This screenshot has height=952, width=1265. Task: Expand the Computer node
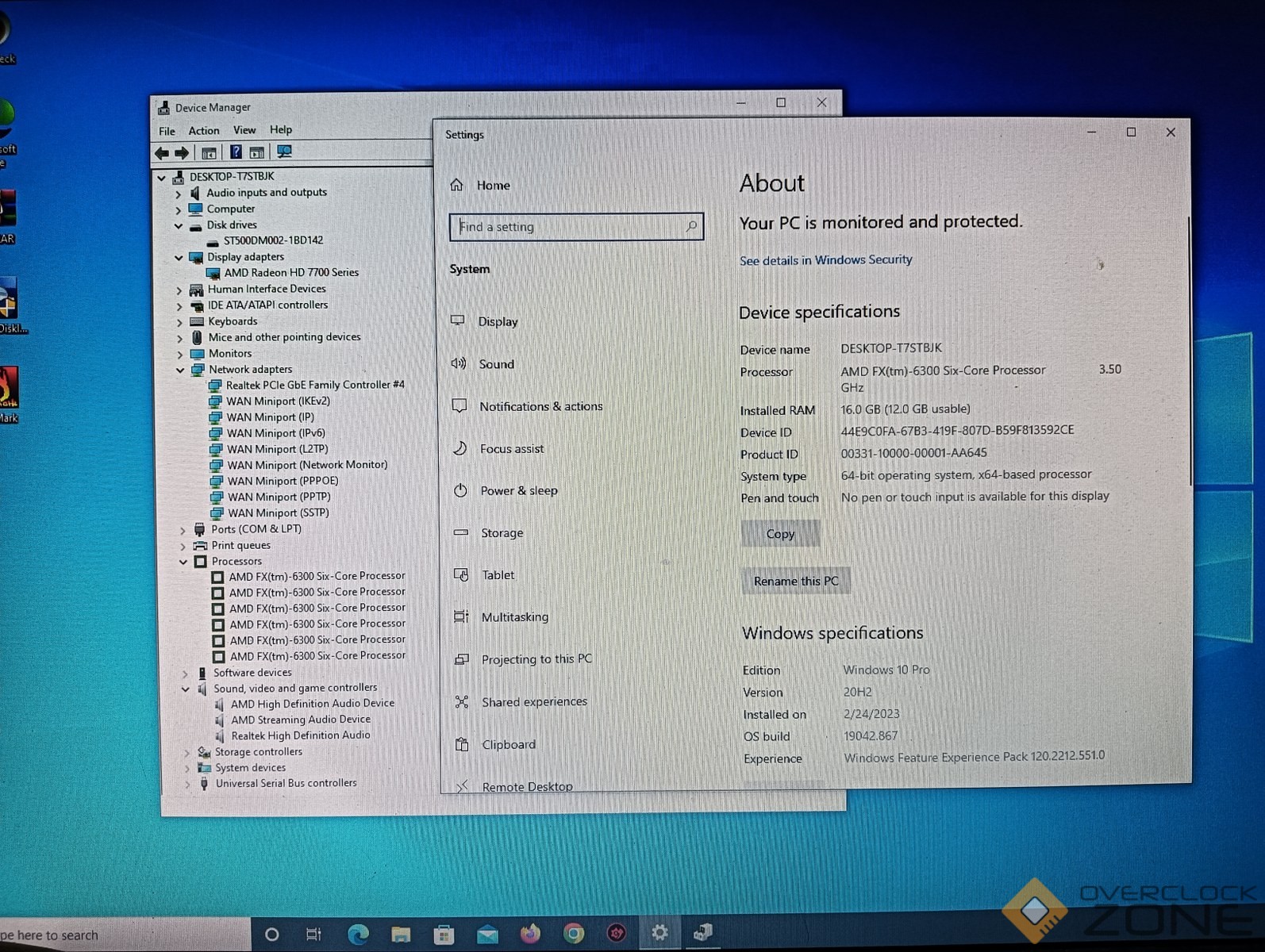(178, 210)
